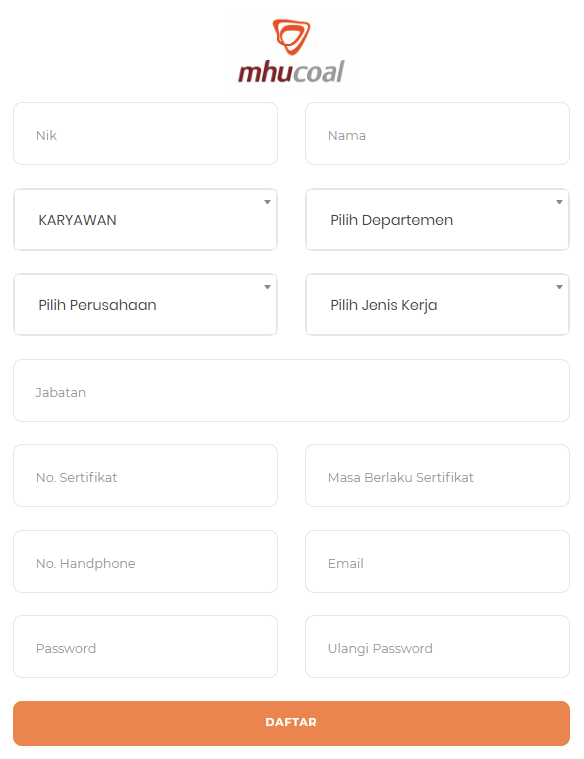This screenshot has width=584, height=759.
Task: Select the Pilih Perusahaan combo box
Action: pyautogui.click(x=145, y=304)
